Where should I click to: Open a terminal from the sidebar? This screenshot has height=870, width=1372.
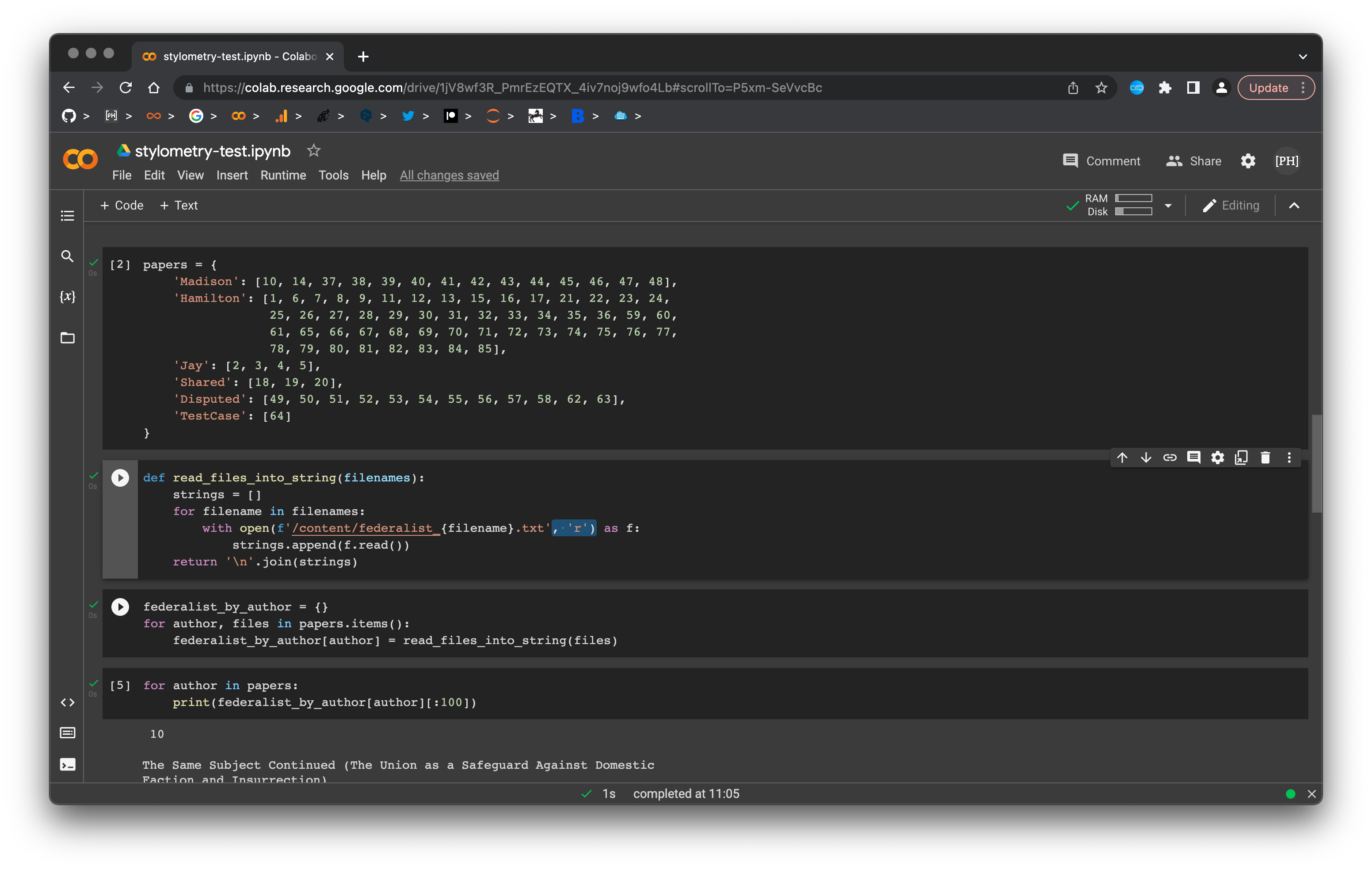67,765
